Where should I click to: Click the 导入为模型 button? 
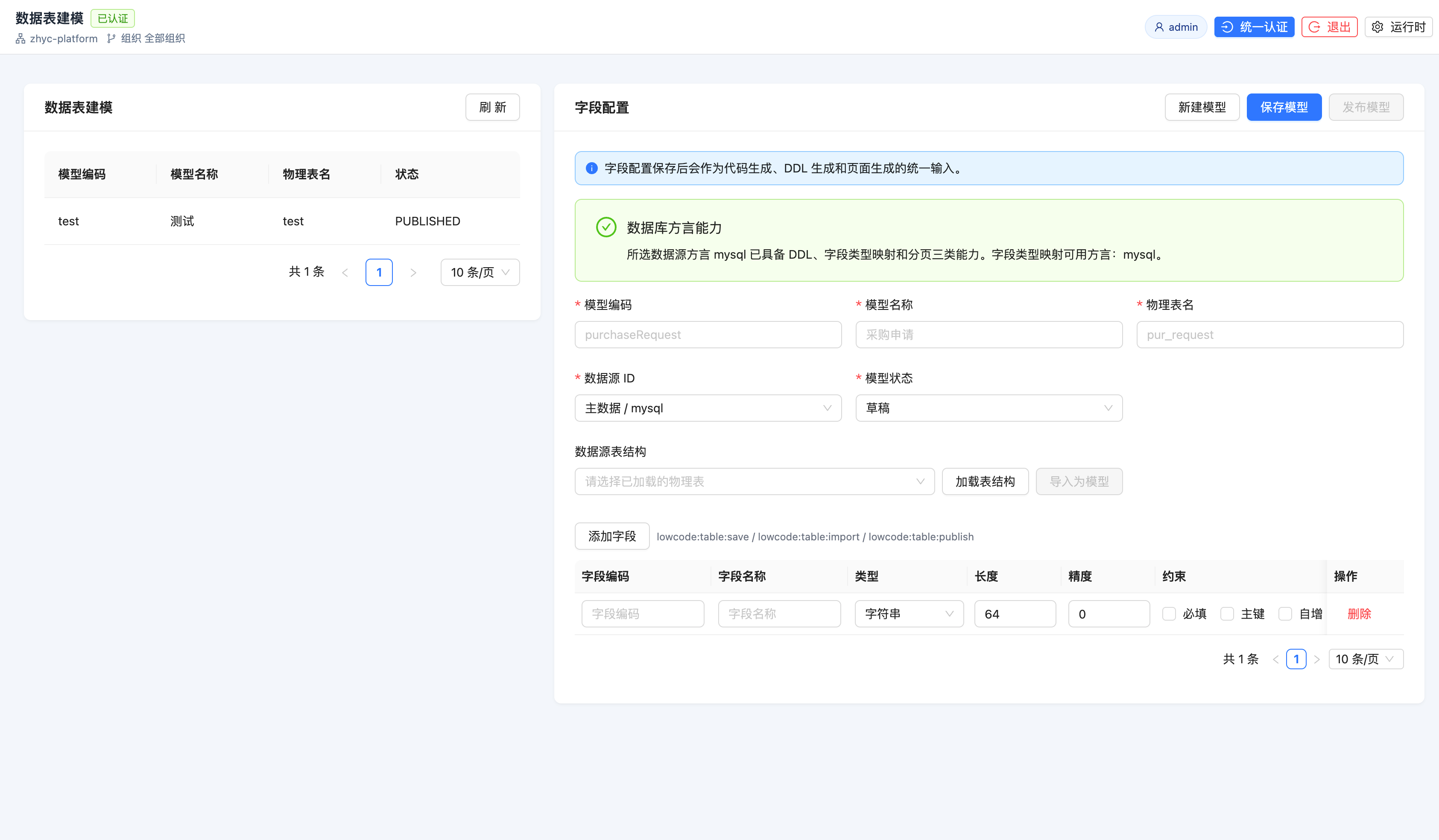(x=1079, y=481)
